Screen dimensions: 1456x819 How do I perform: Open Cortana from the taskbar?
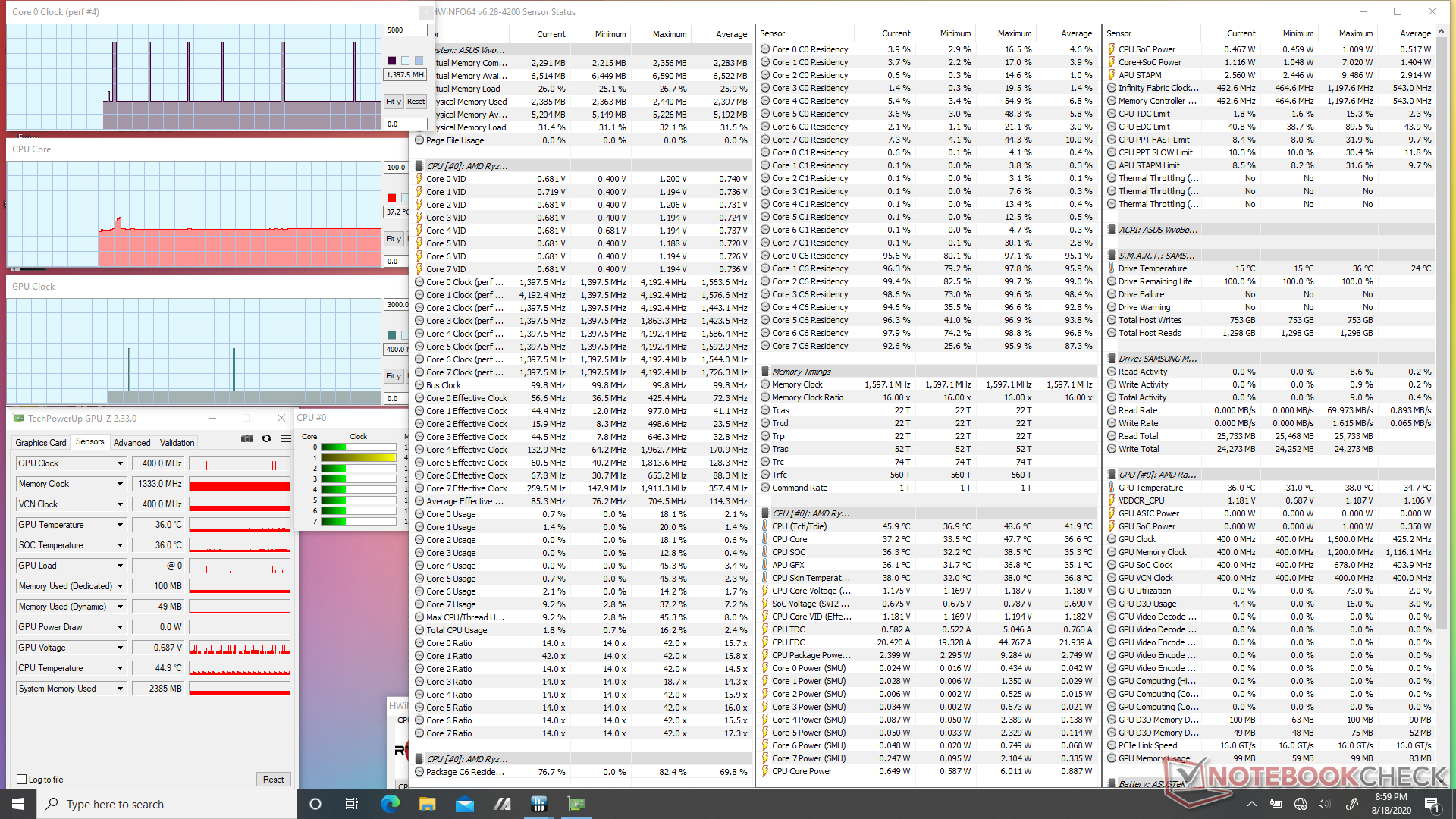315,804
